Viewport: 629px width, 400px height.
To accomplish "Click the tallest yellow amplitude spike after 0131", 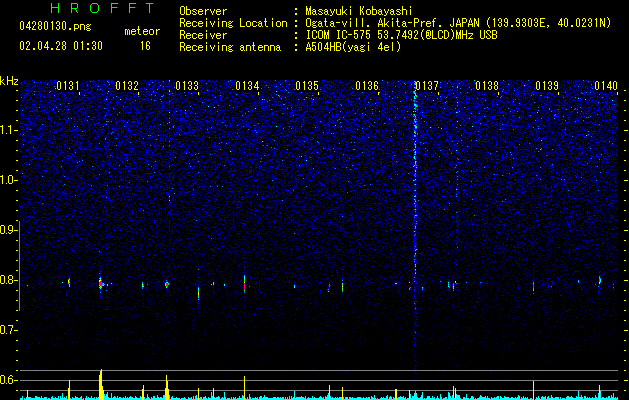I will 101,384.
